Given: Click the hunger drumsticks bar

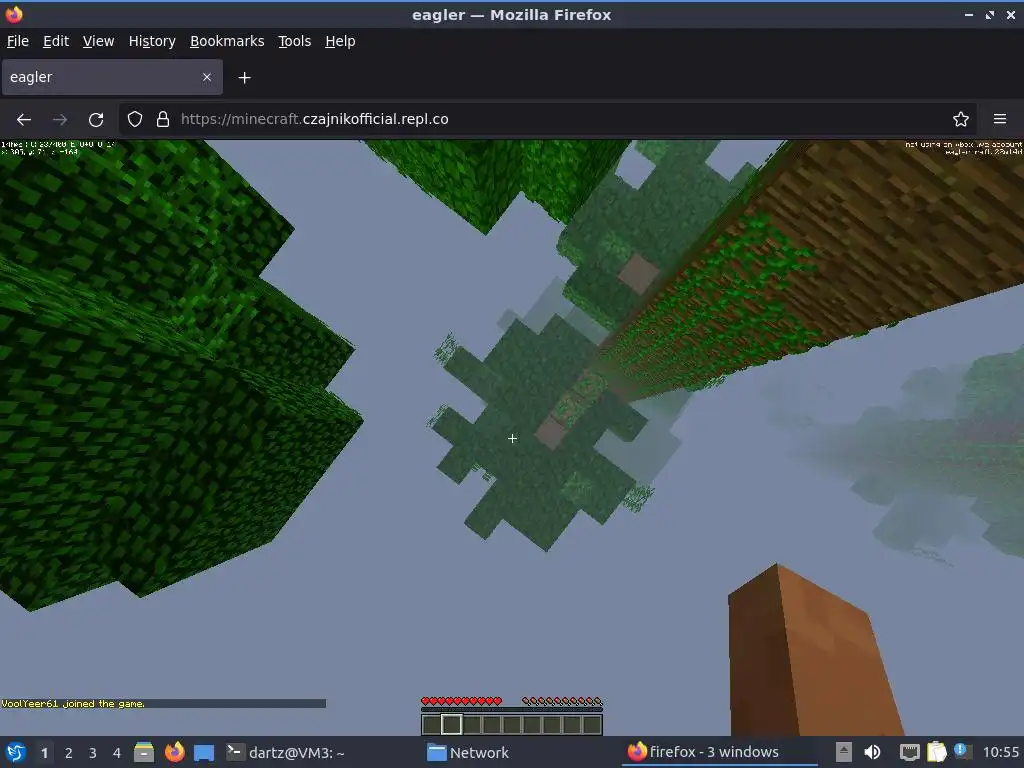Looking at the screenshot, I should (x=562, y=701).
